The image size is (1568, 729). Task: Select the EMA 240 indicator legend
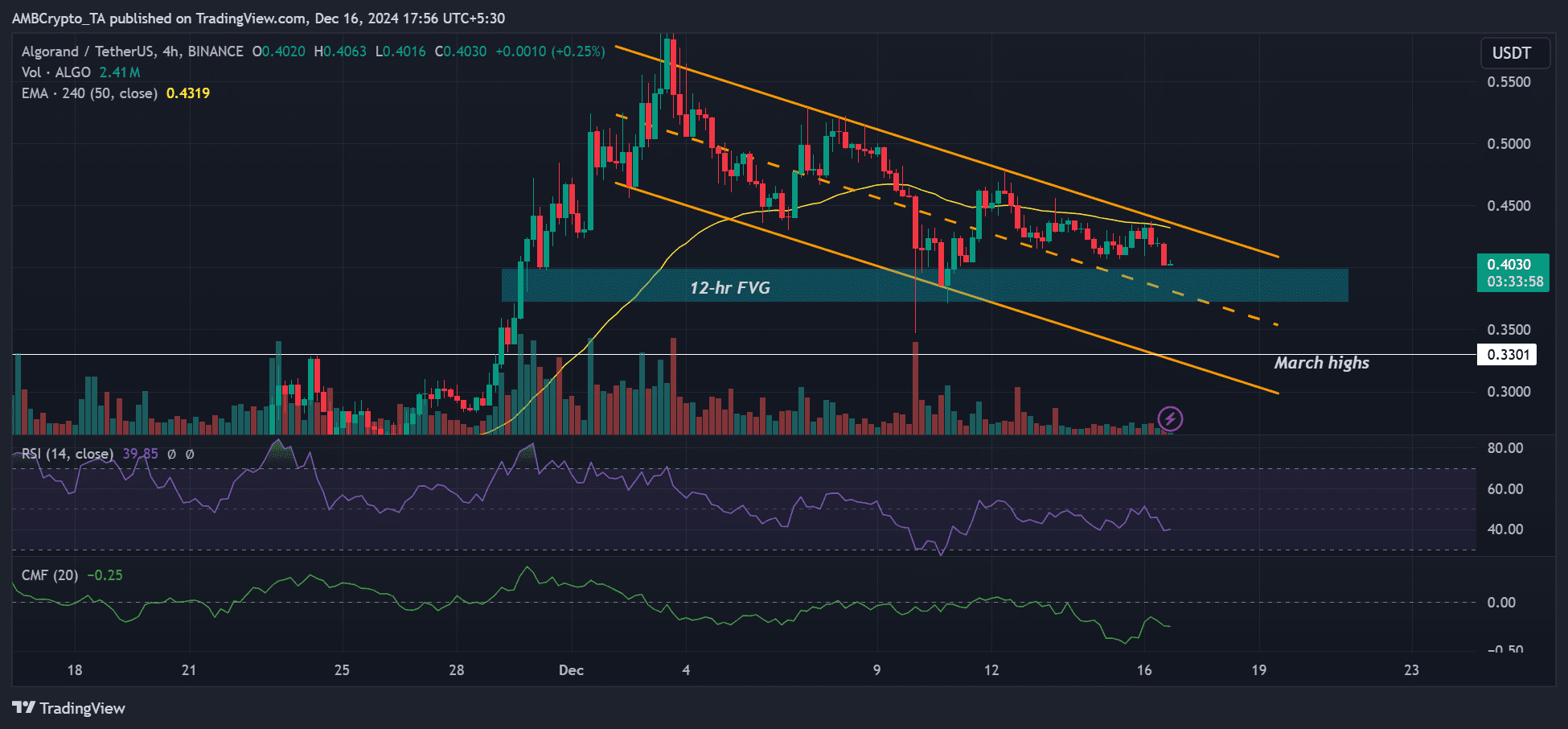point(88,93)
